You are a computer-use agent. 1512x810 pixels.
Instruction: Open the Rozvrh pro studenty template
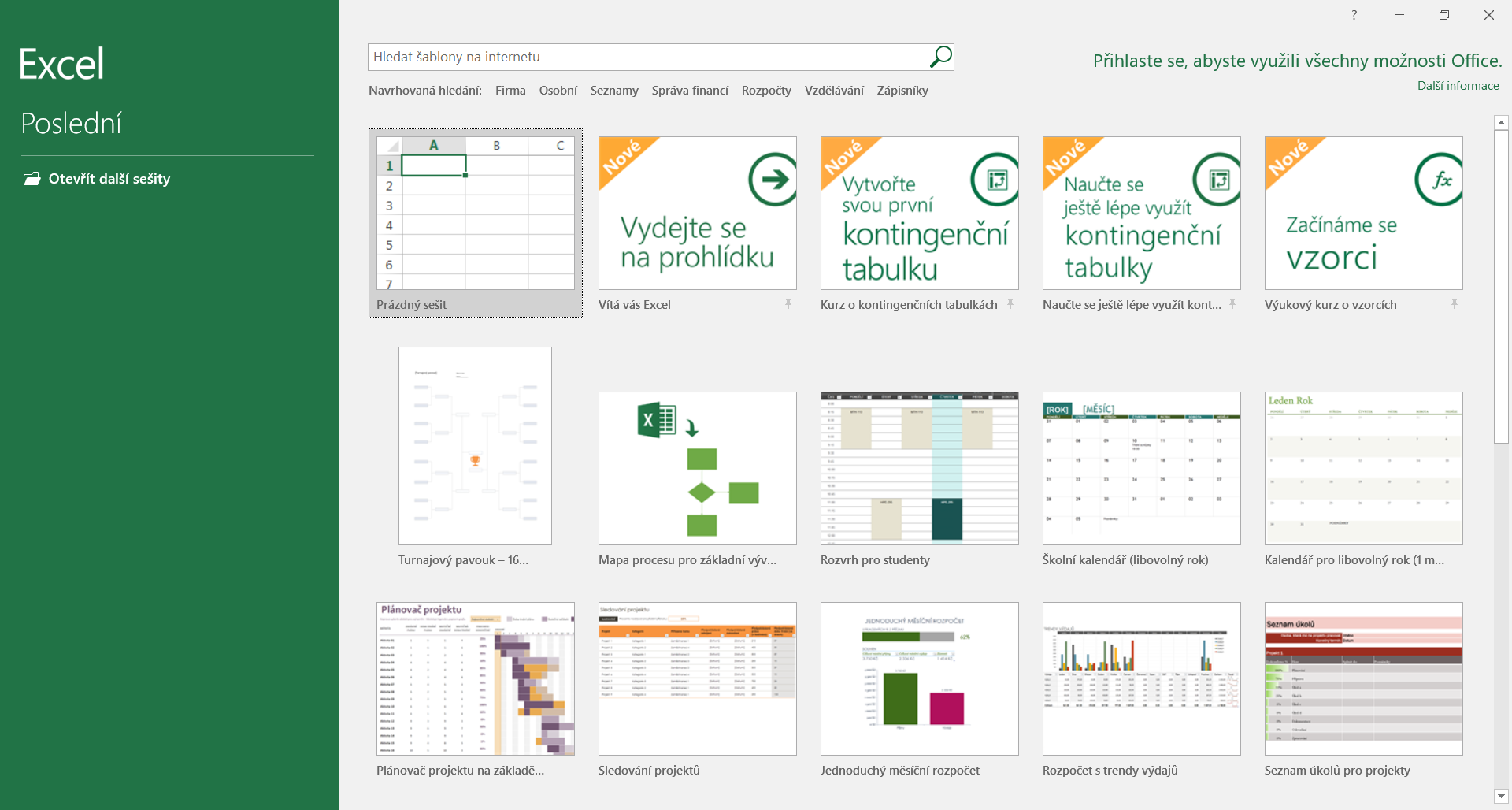[920, 468]
